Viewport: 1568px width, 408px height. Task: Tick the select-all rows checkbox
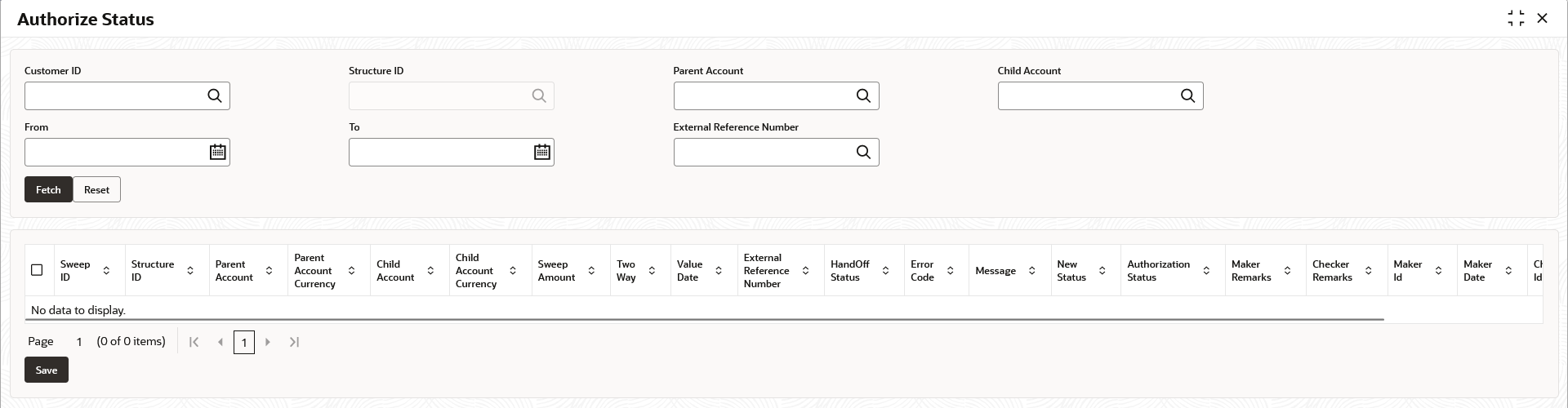pyautogui.click(x=37, y=269)
